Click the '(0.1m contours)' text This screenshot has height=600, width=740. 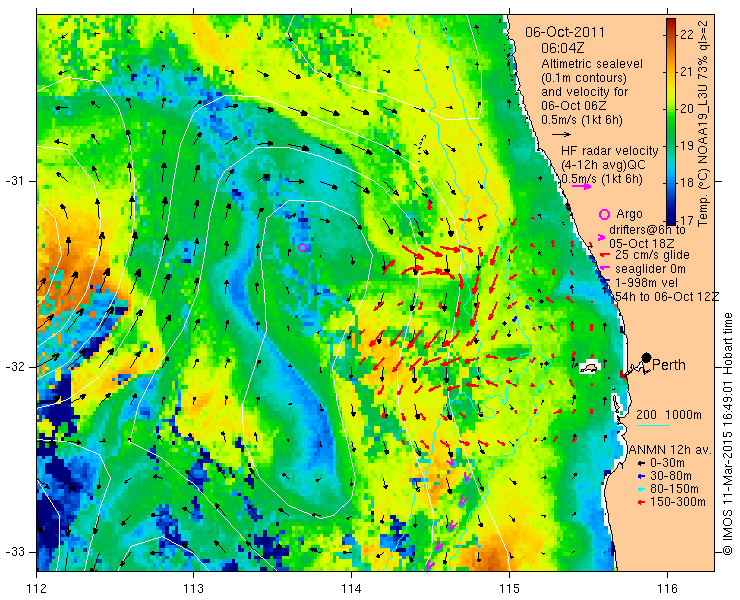584,77
